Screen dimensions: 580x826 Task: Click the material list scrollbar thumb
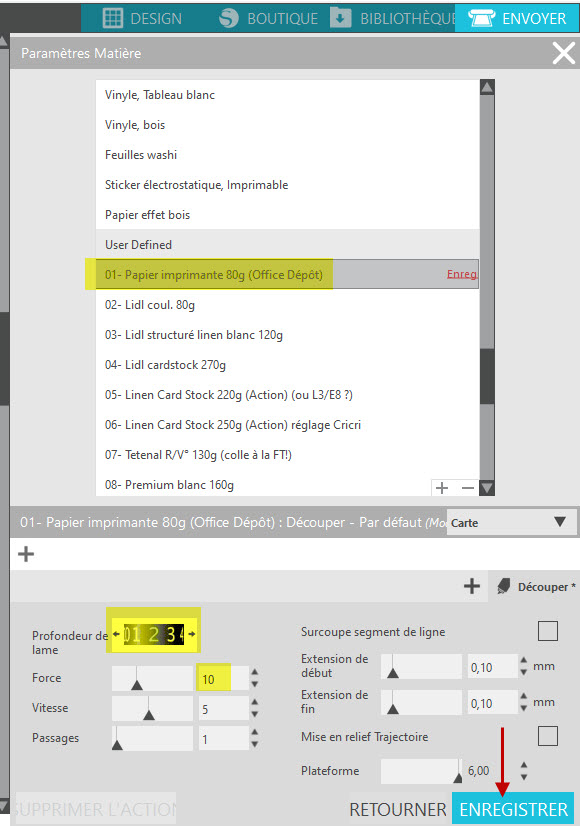487,377
